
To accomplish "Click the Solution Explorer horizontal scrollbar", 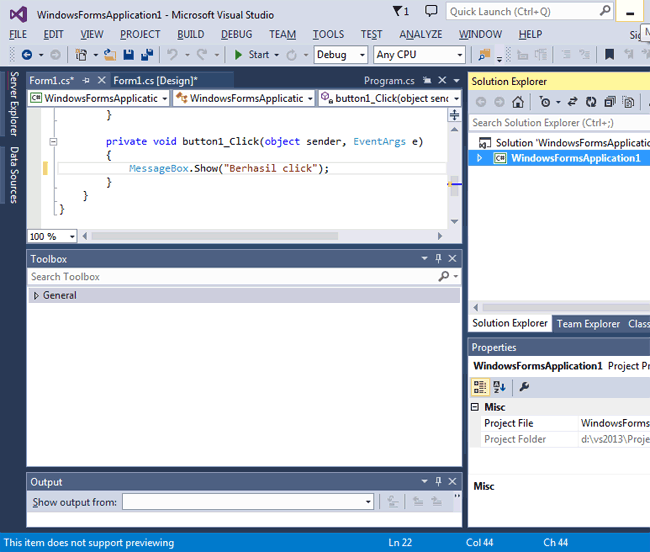I will (566, 307).
